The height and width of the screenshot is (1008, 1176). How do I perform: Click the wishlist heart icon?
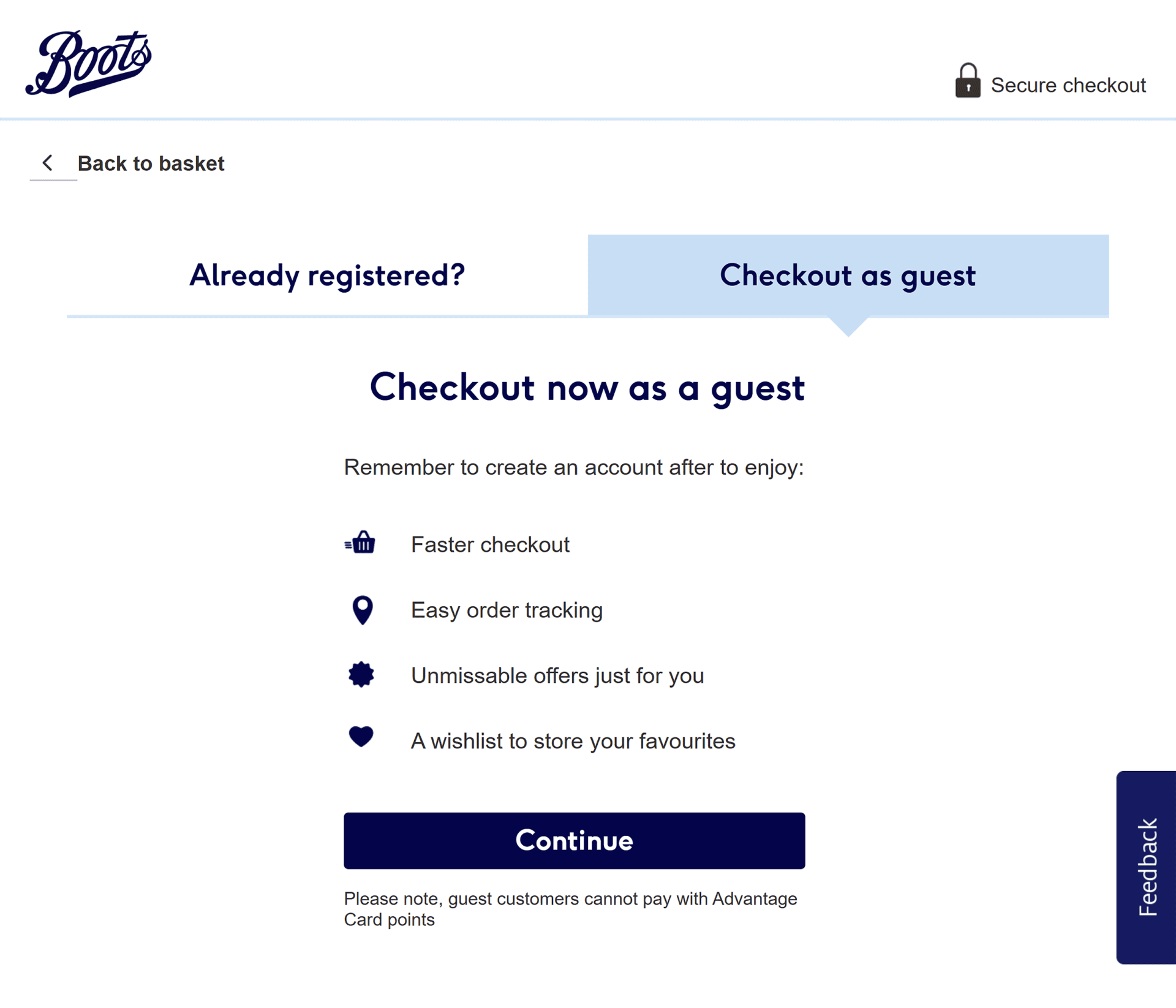point(361,737)
